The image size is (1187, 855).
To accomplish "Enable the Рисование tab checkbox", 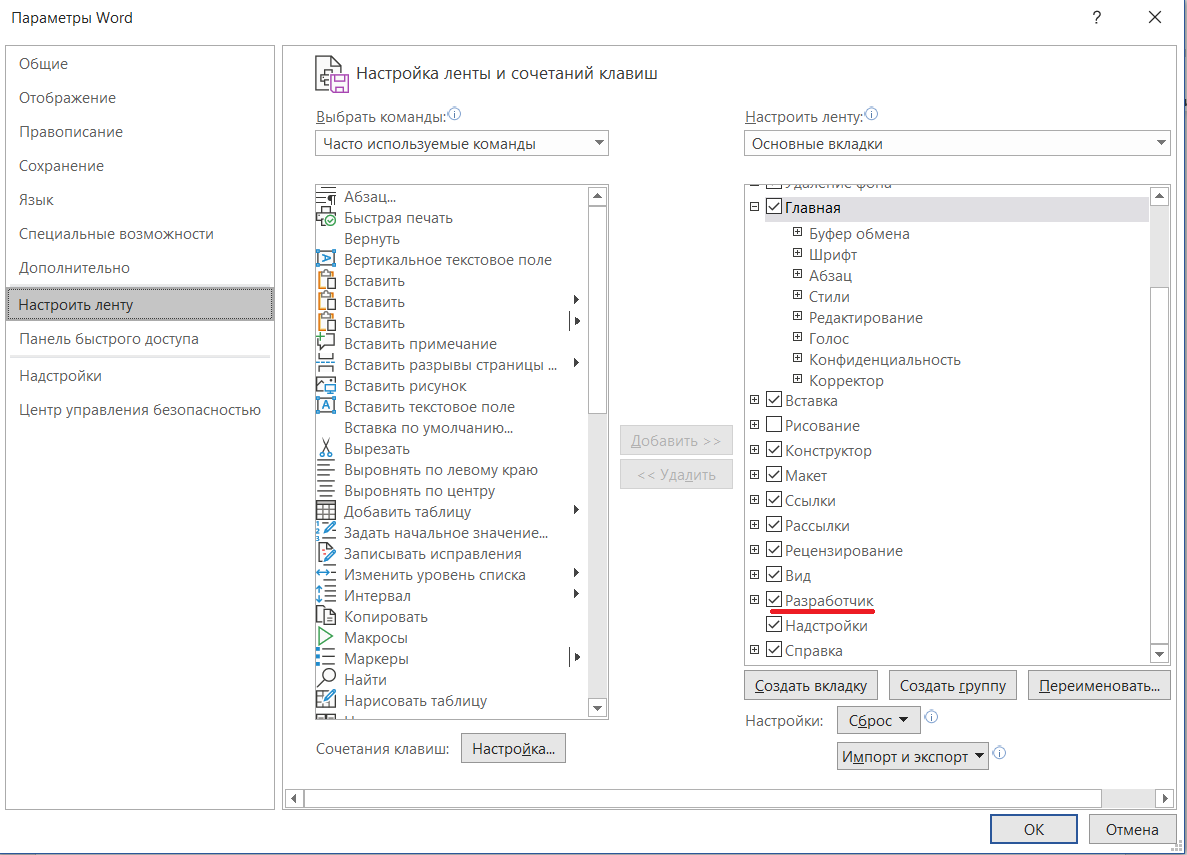I will point(774,424).
